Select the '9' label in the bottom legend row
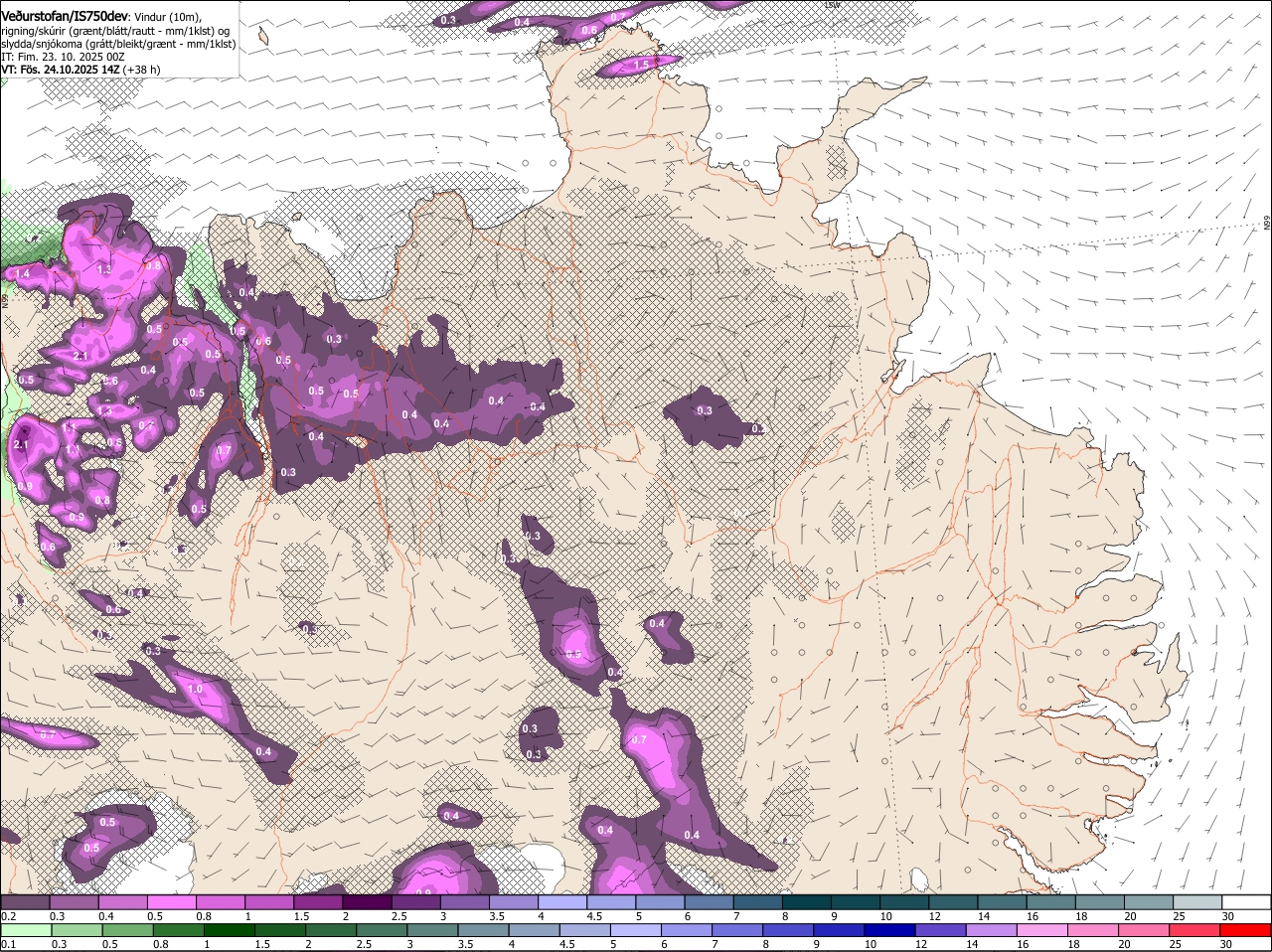1272x952 pixels. click(819, 944)
